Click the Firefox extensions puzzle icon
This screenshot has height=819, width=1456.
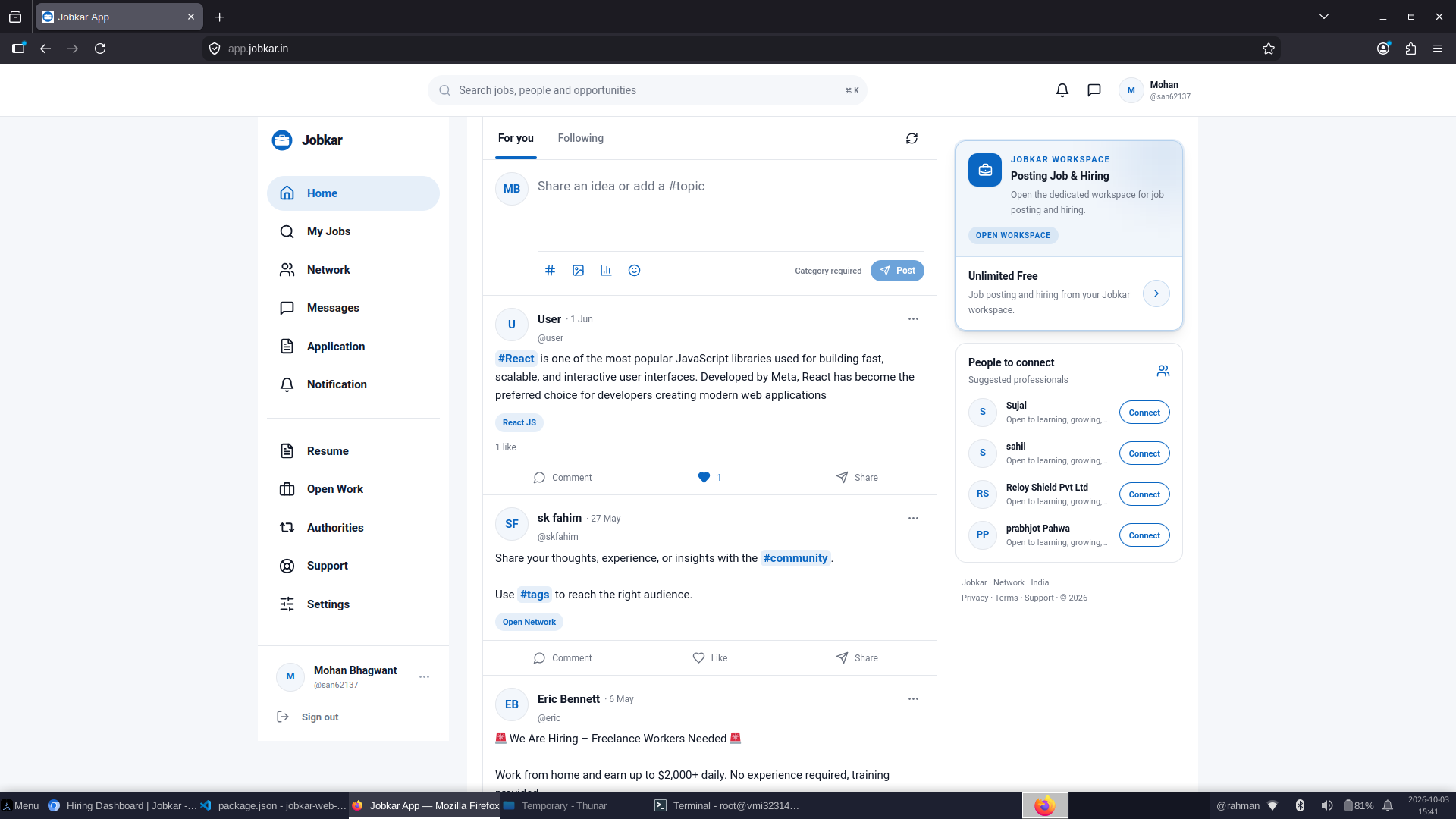1410,49
